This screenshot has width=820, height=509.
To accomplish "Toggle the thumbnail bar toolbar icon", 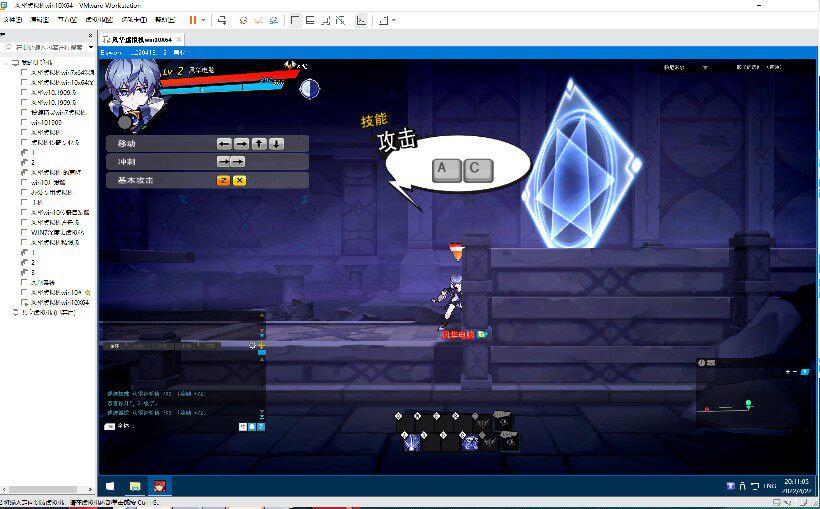I will (310, 20).
